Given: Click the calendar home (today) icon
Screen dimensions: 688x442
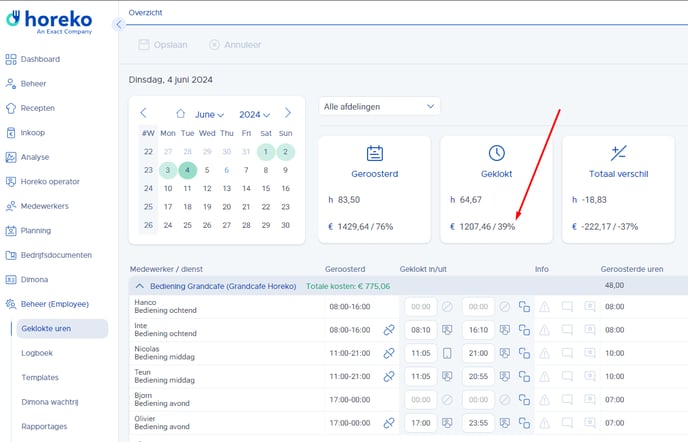Looking at the screenshot, I should (x=180, y=113).
